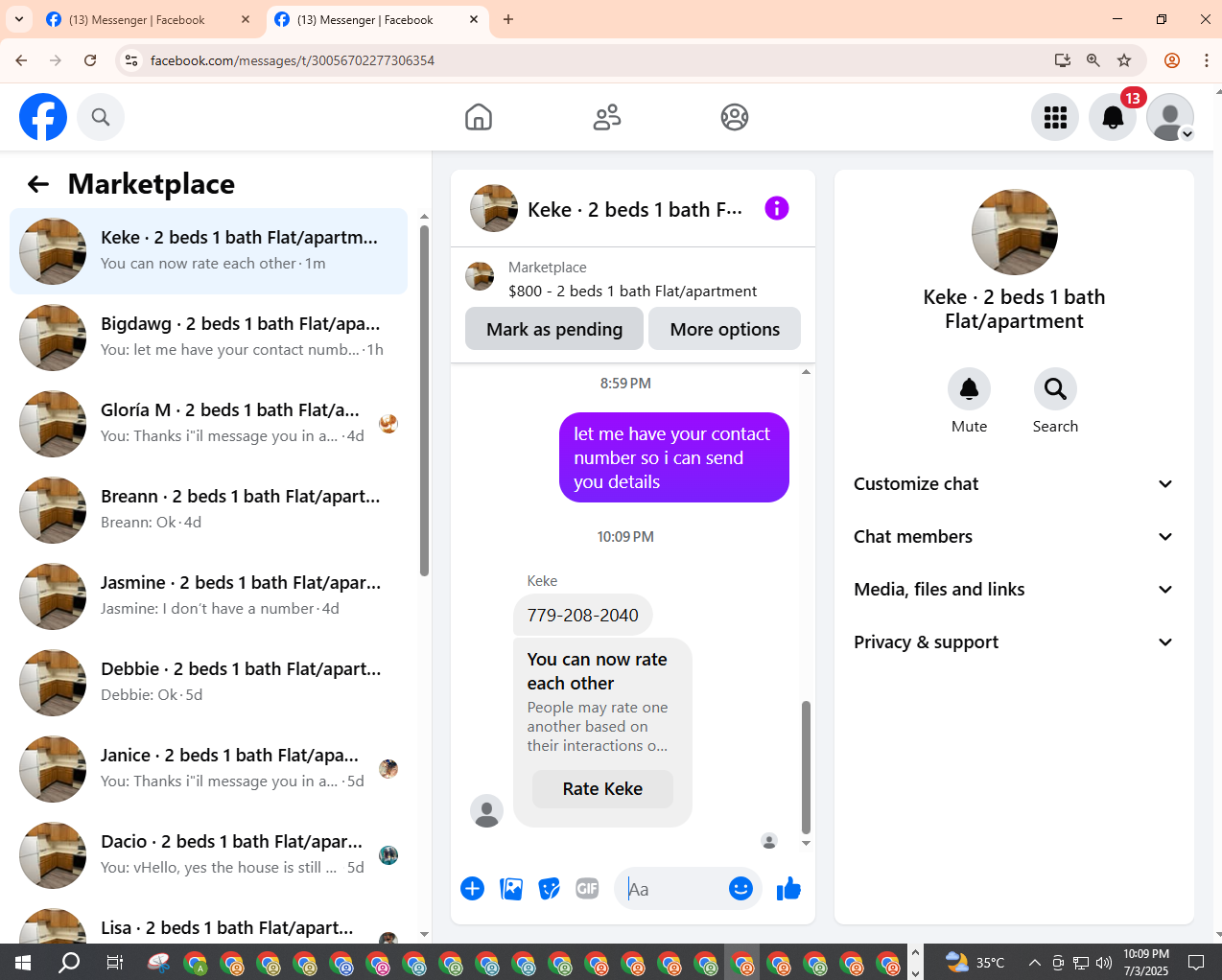The image size is (1222, 980).
Task: Open the Groups icon in top navigation
Action: click(x=735, y=117)
